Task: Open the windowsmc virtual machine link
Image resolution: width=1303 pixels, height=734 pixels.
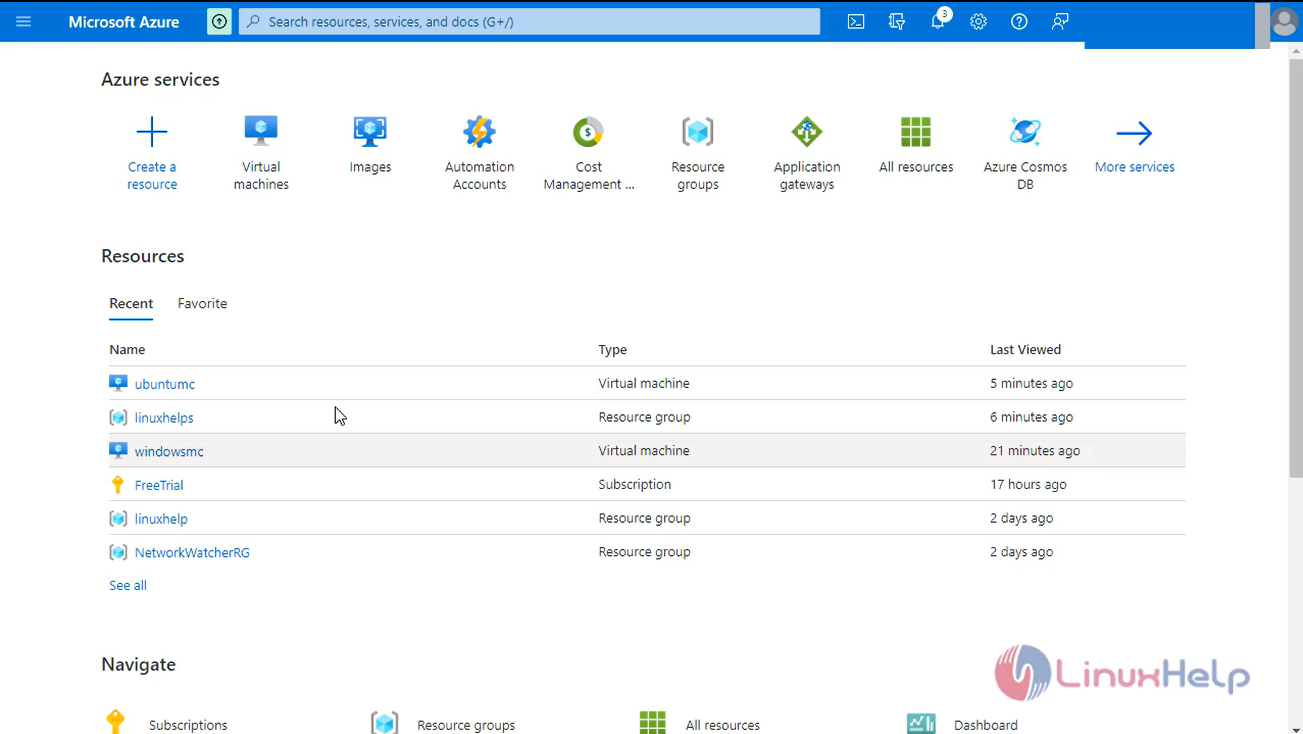Action: point(169,452)
